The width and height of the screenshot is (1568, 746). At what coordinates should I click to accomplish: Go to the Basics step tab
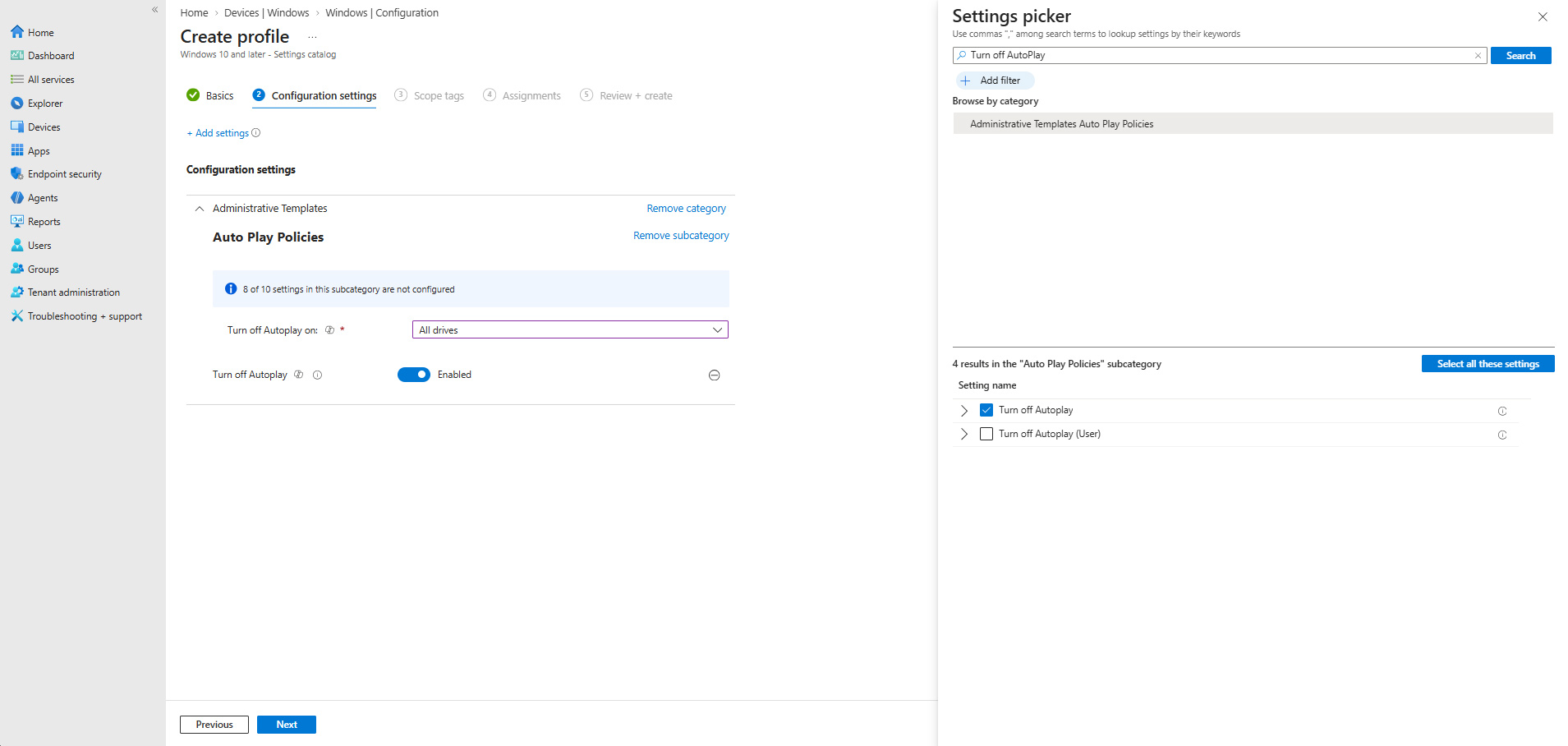tap(210, 95)
